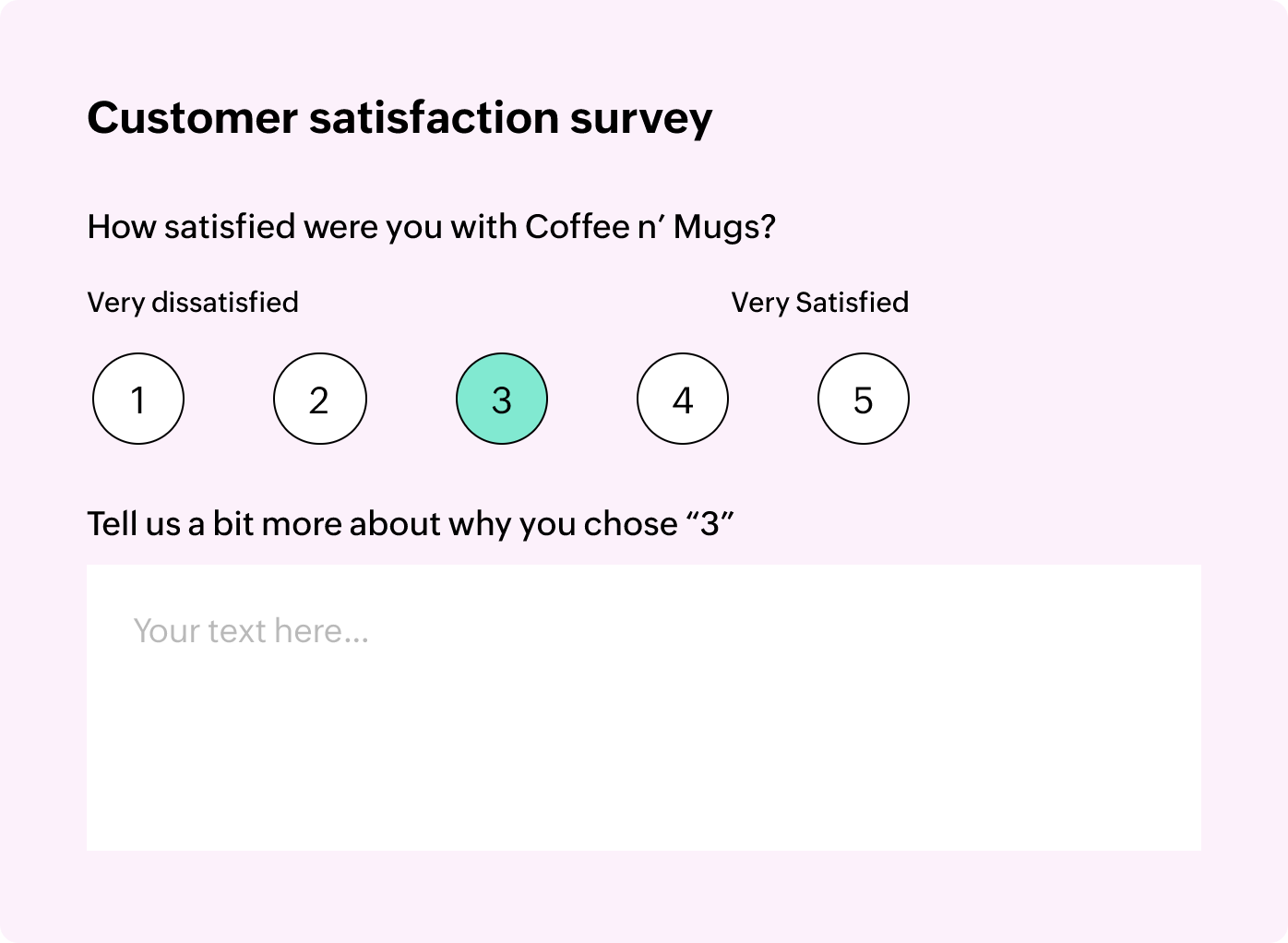Image resolution: width=1288 pixels, height=943 pixels.
Task: Select rating 1 on the satisfaction scale
Action: point(138,399)
